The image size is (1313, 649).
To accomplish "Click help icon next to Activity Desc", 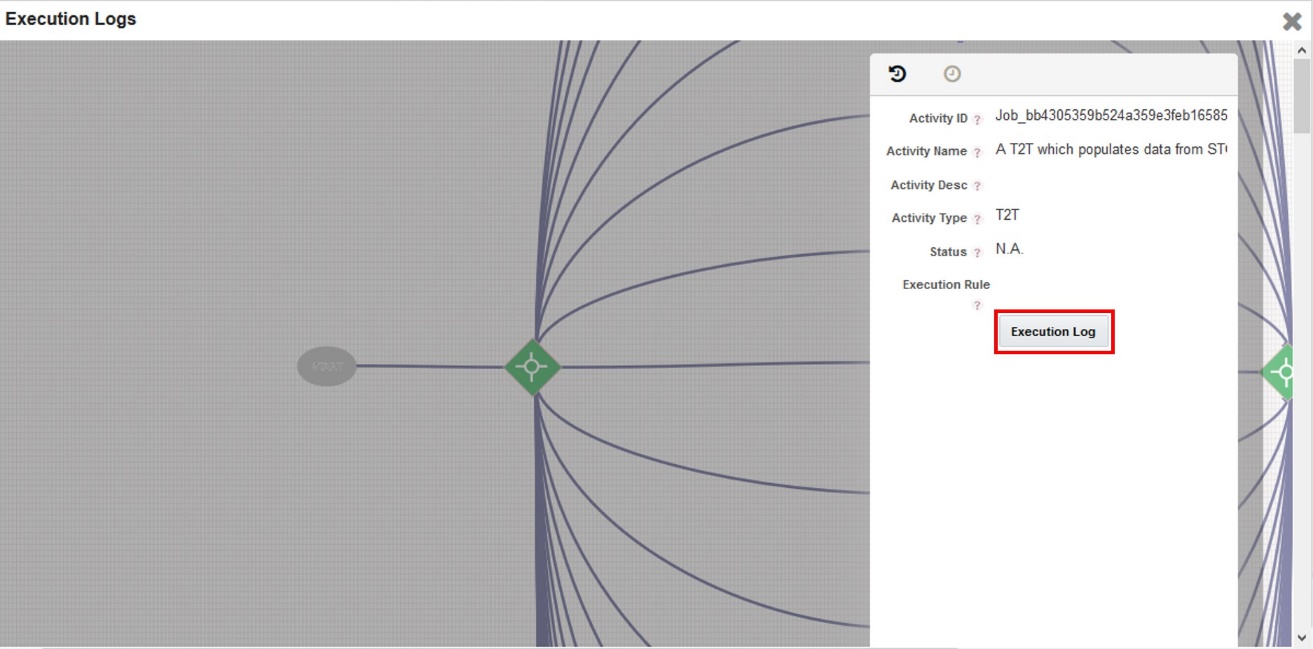I will 977,186.
